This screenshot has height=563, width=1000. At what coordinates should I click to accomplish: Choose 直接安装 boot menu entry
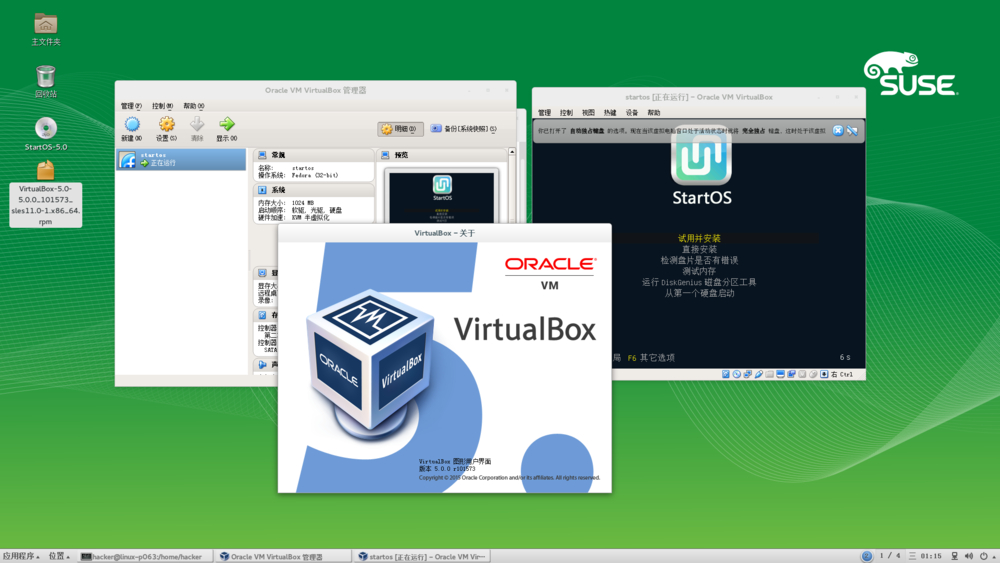pos(699,249)
